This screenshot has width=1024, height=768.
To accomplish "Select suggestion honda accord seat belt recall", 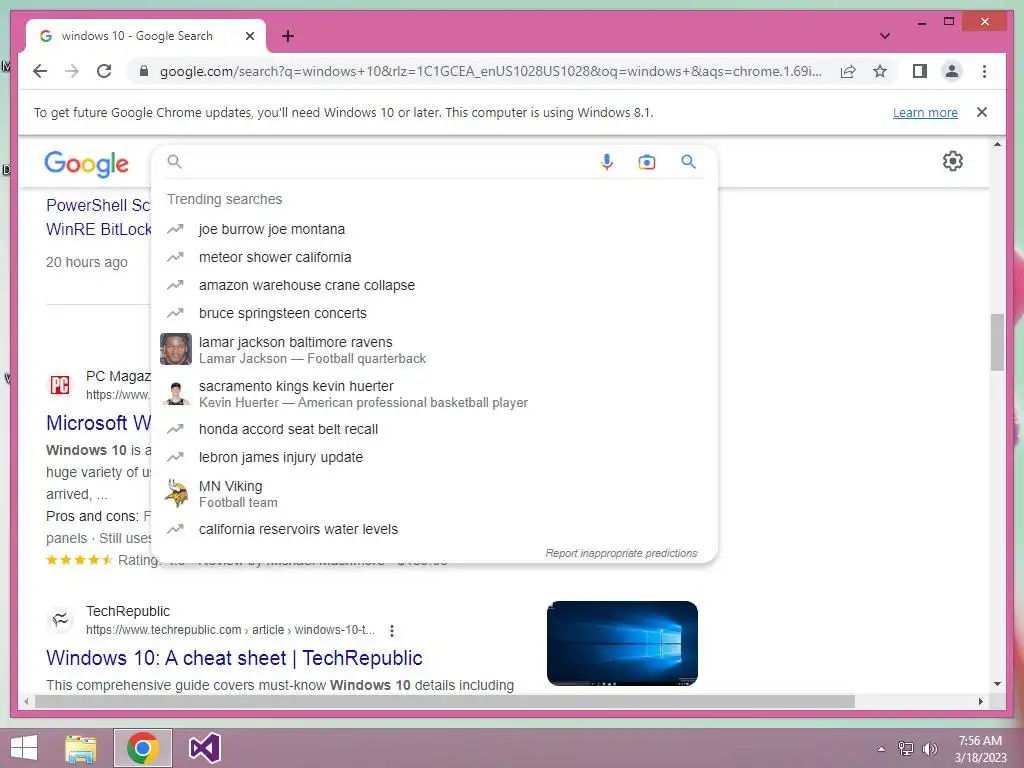I will click(x=434, y=429).
